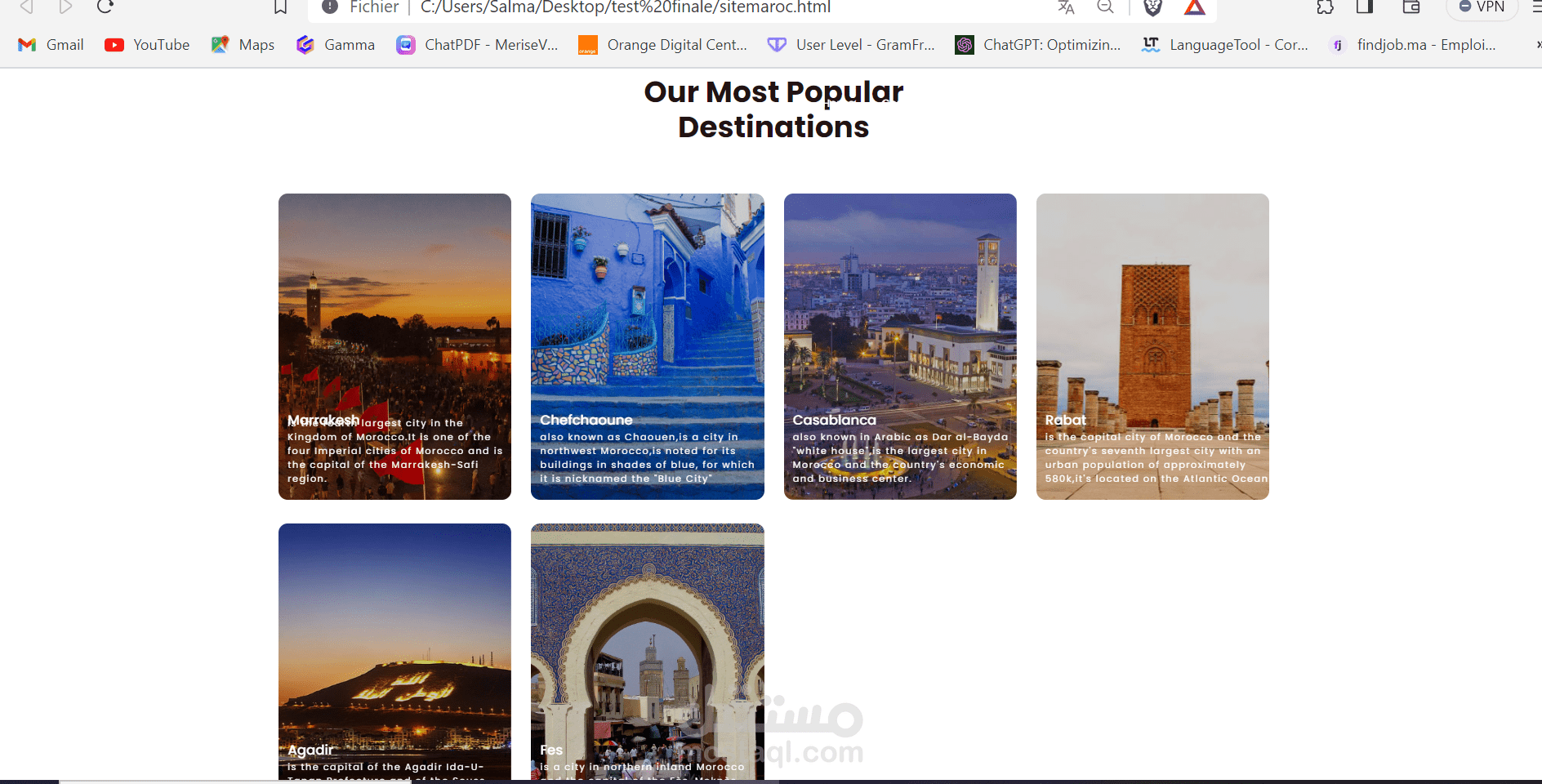The height and width of the screenshot is (784, 1542).
Task: Toggle the browser sidebar panel icon
Action: 1365,7
